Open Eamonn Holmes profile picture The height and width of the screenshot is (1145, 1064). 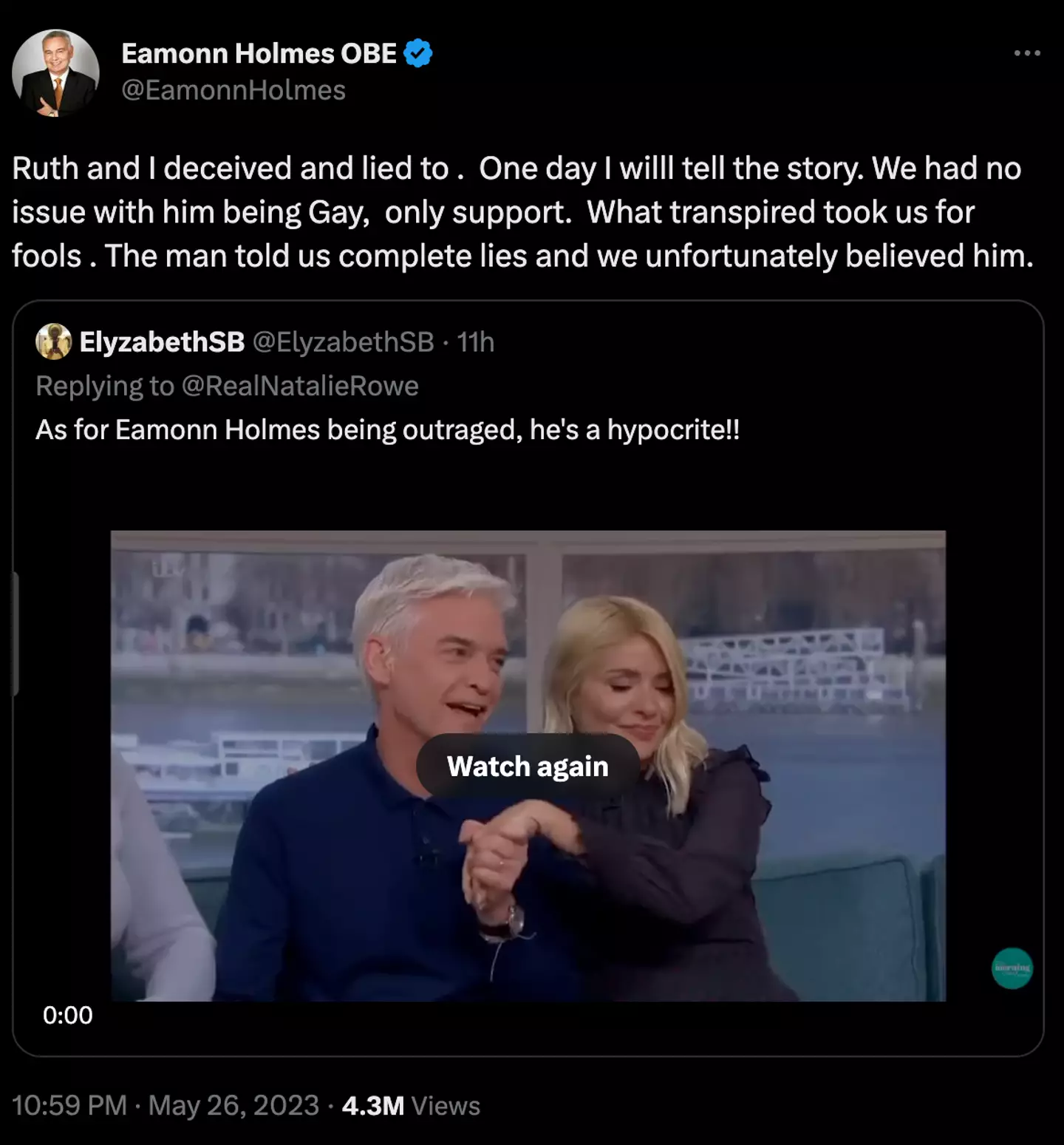55,73
